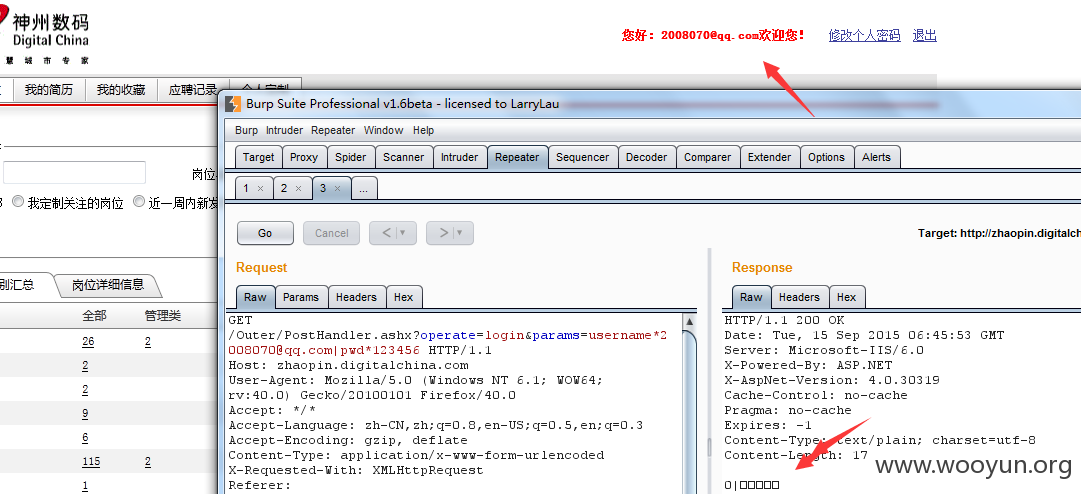Click the Digital China logo
Viewport: 1081px width, 494px height.
[45, 33]
